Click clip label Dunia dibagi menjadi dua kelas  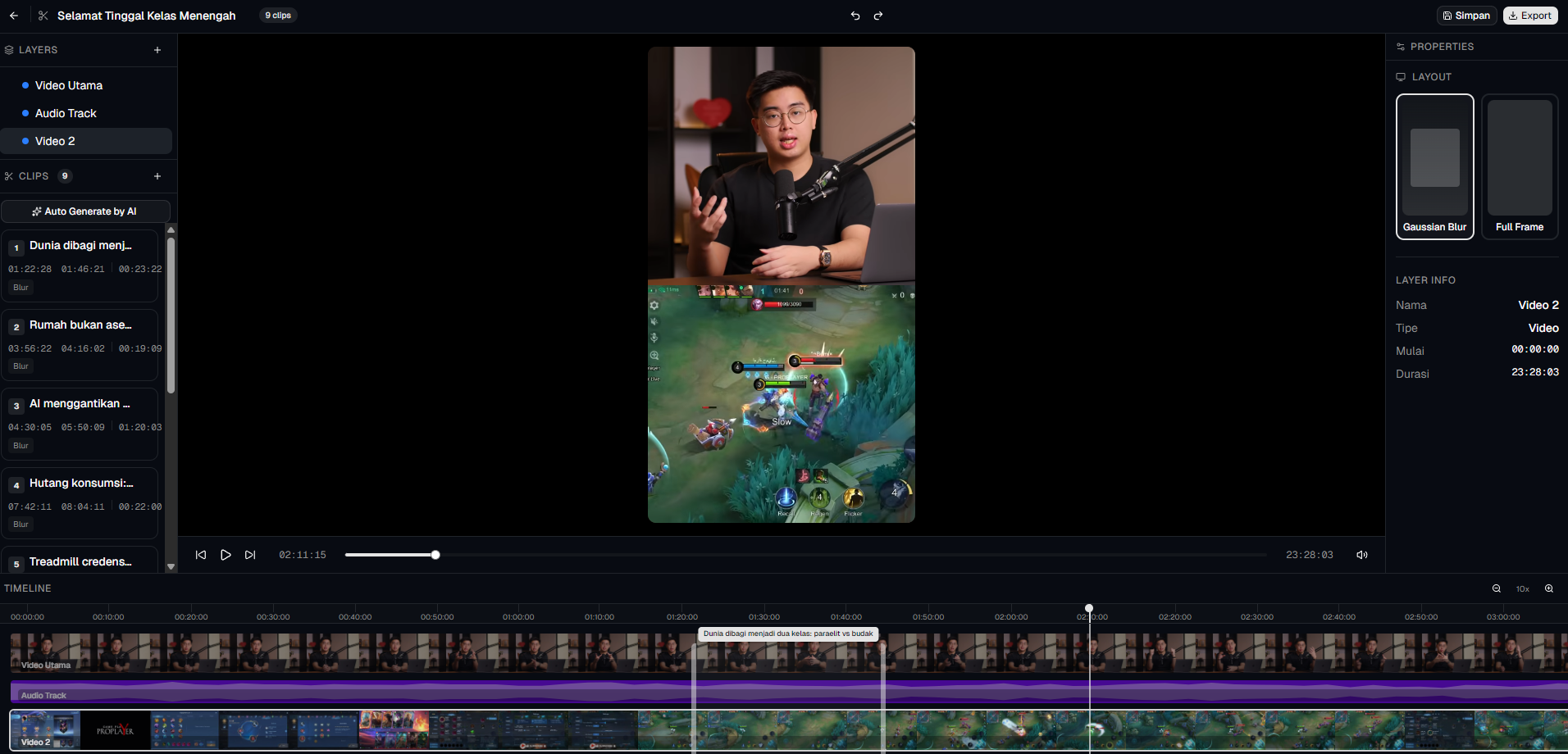(x=788, y=634)
